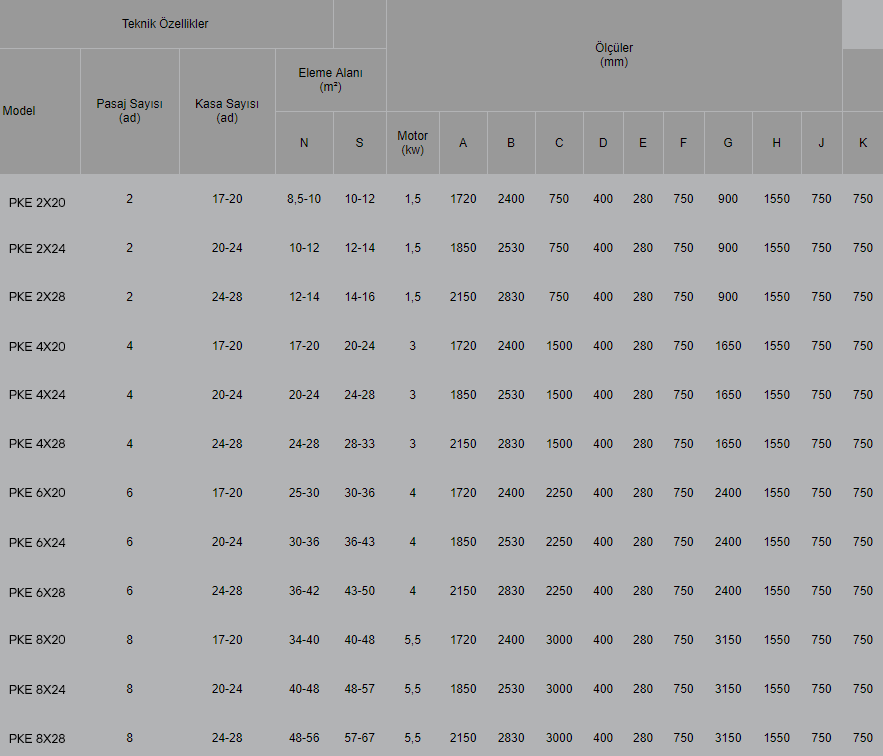Click the Motor (kw) column header
The image size is (883, 756).
pos(412,143)
